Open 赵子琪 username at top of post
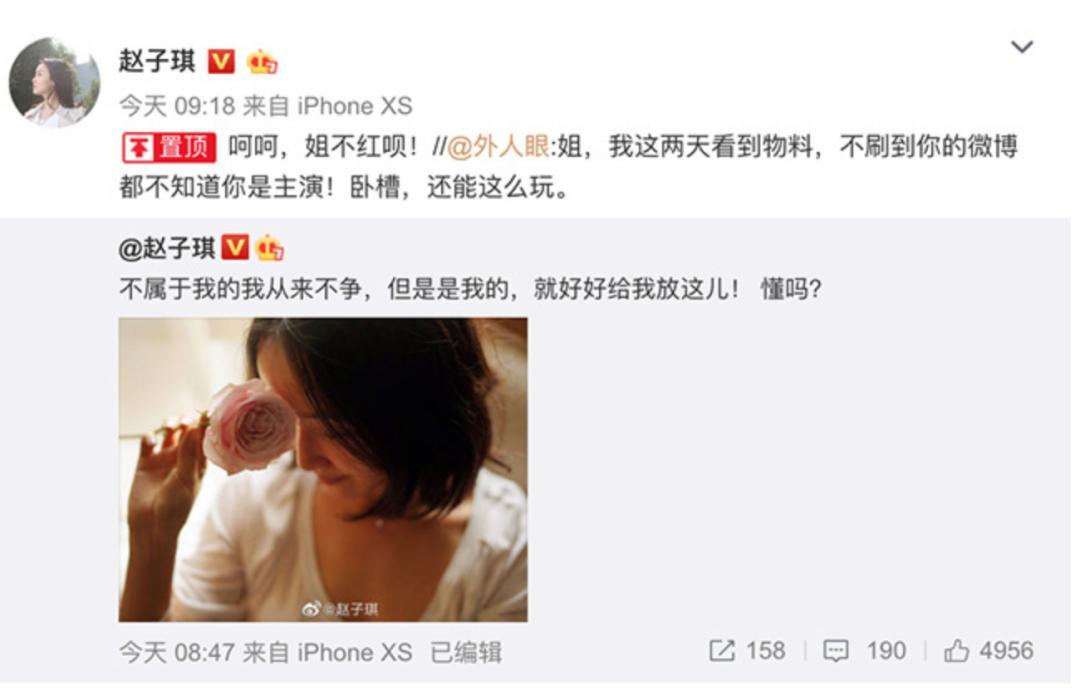 [157, 61]
